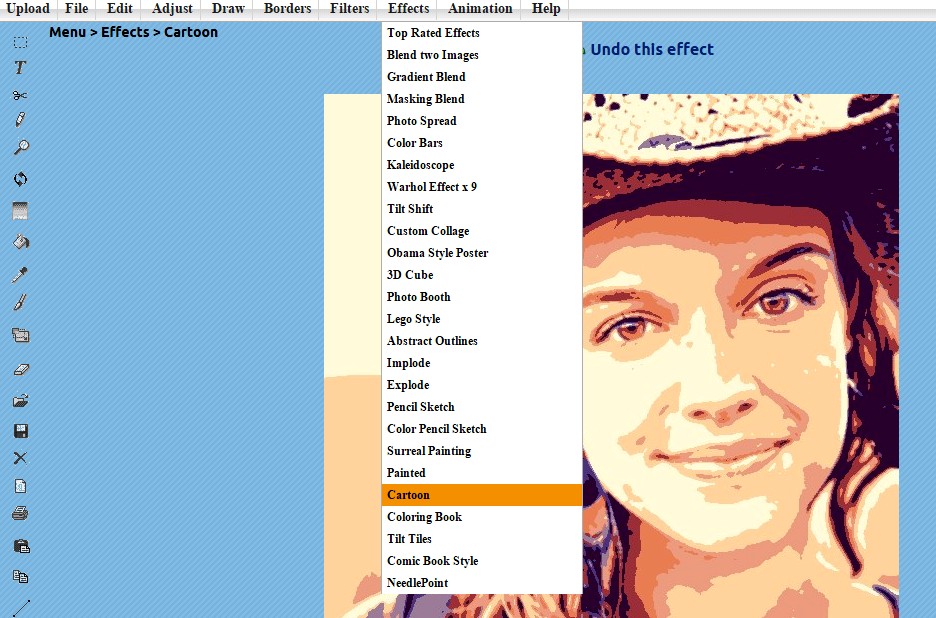Pick the magnifying glass zoom tool
936x618 pixels.
20,147
